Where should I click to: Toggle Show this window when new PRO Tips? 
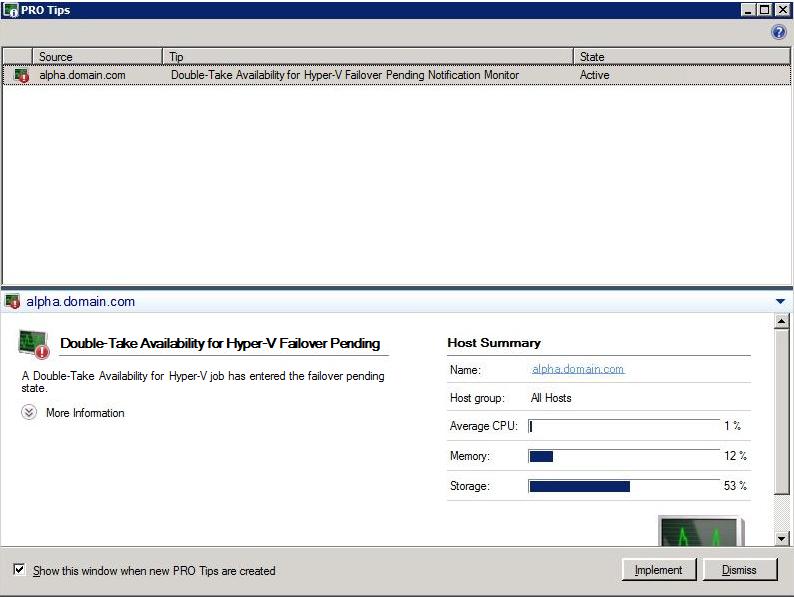click(19, 570)
